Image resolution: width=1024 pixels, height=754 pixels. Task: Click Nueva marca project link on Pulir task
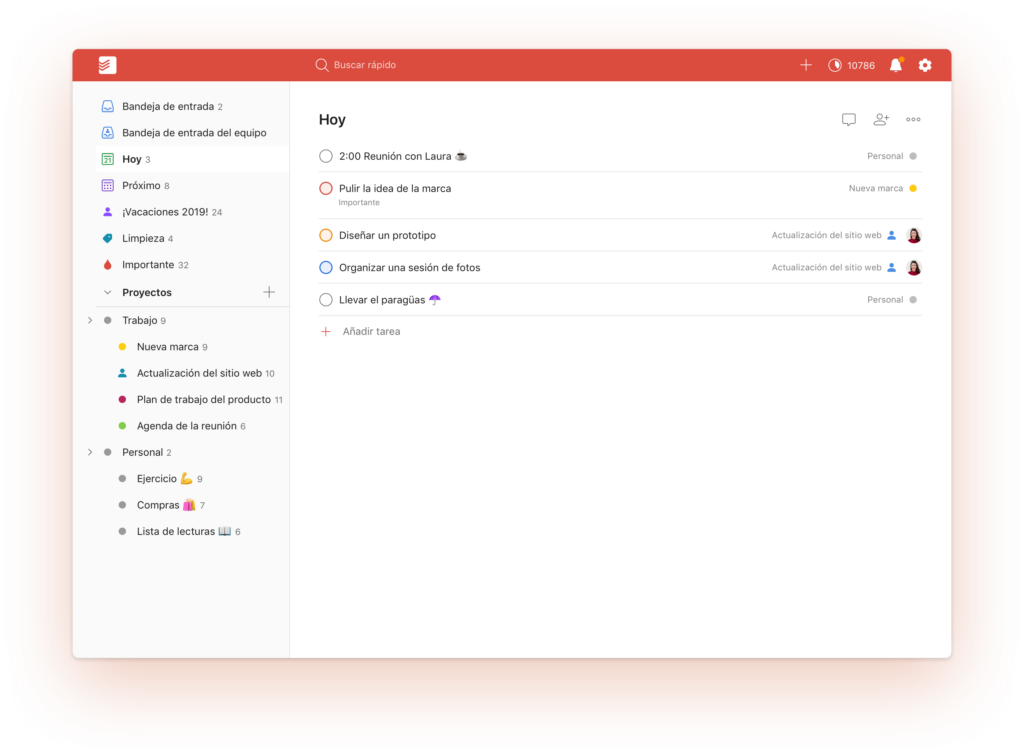(x=876, y=188)
